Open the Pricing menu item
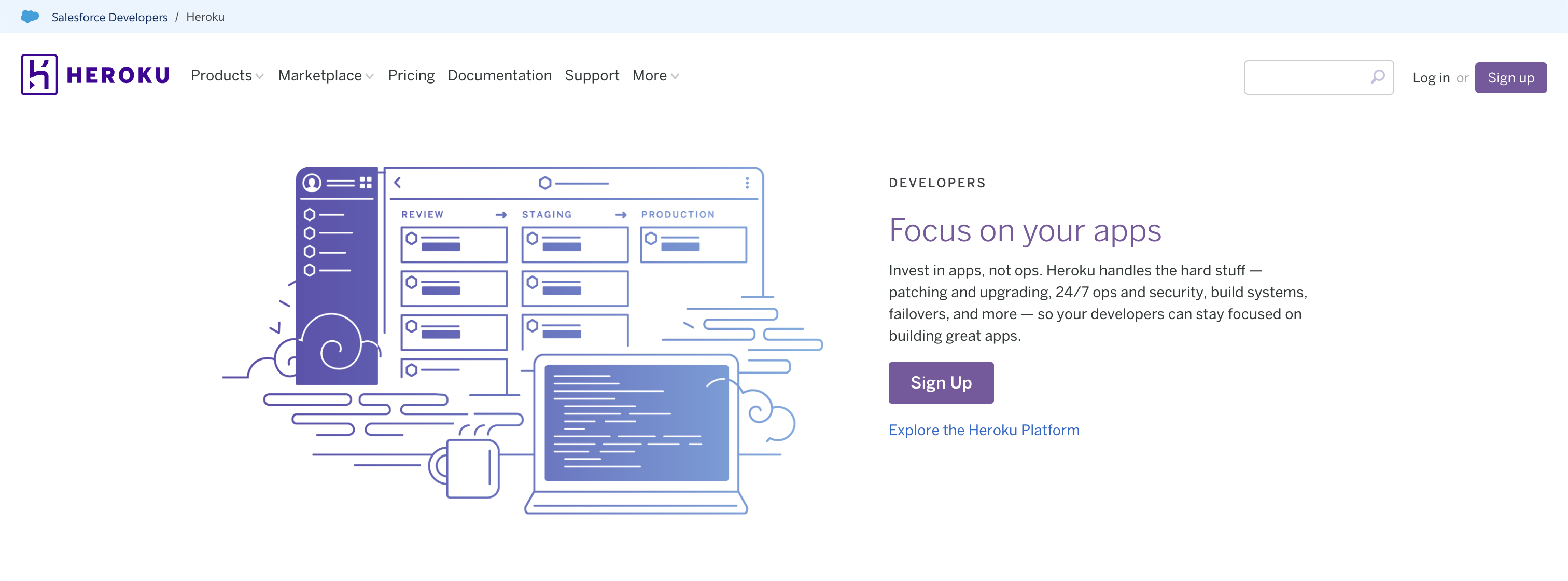The height and width of the screenshot is (581, 1568). point(411,75)
